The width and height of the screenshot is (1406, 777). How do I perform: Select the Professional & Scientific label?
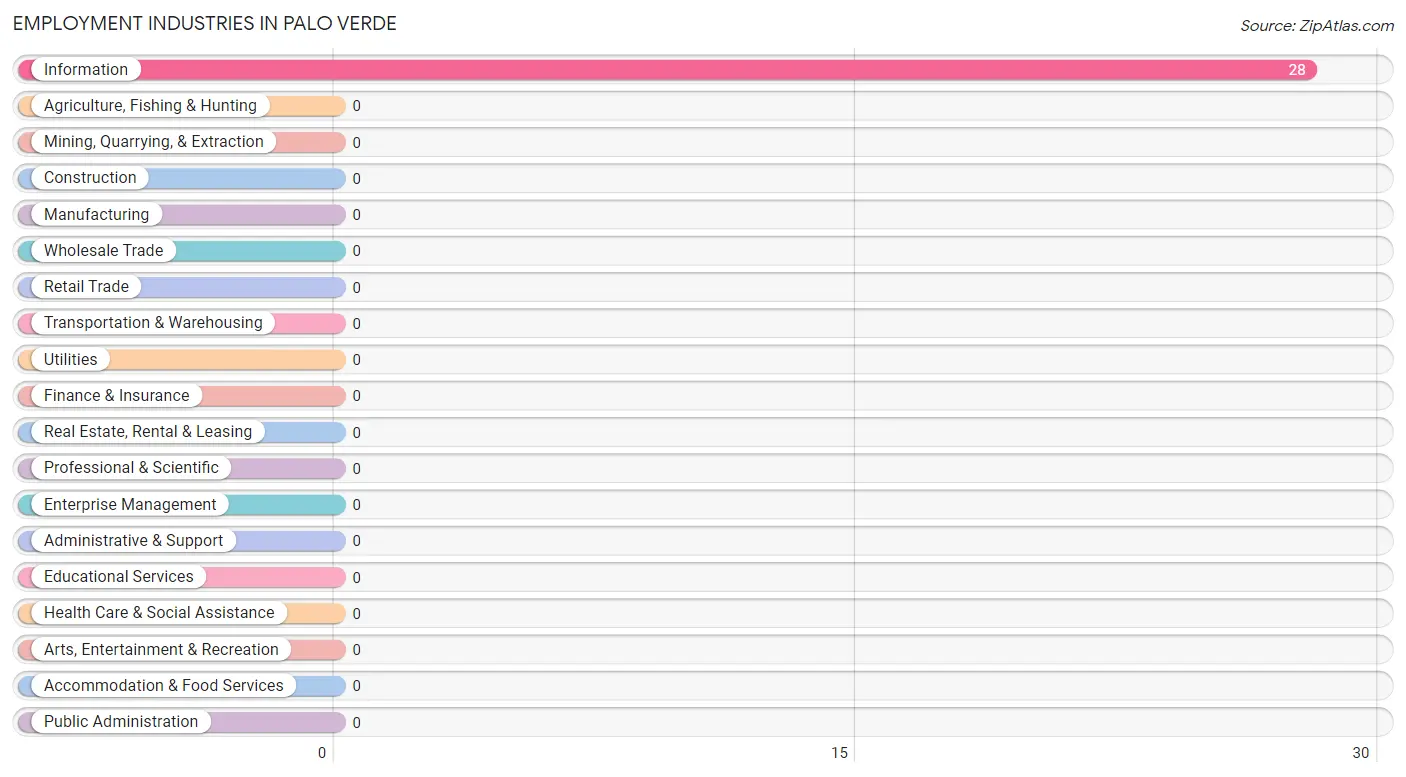131,468
